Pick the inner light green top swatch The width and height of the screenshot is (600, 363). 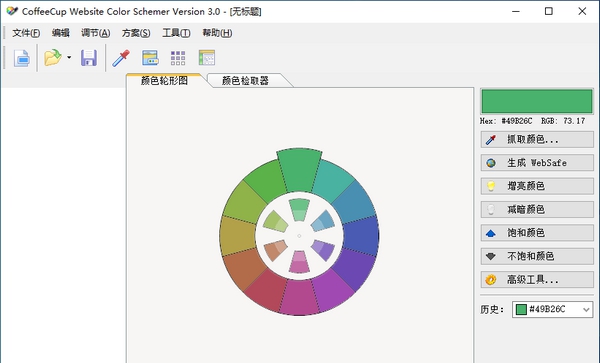[x=299, y=210]
